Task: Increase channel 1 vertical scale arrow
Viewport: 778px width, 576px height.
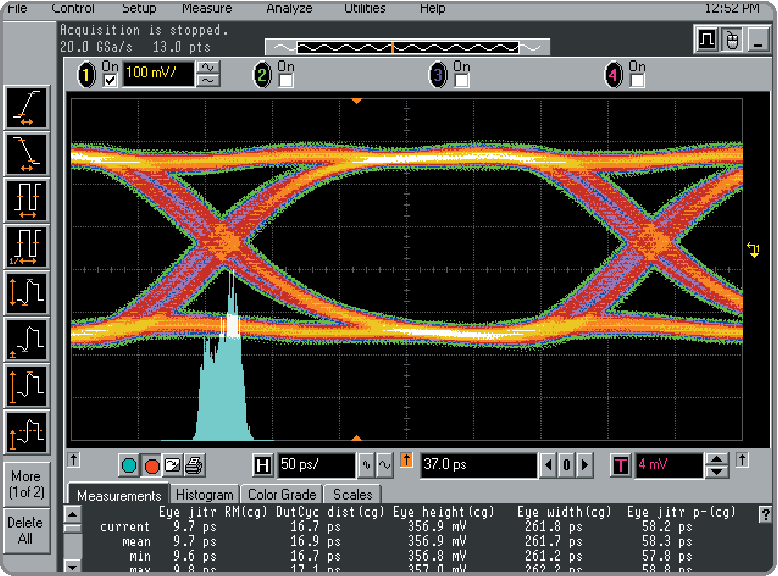Action: click(209, 67)
